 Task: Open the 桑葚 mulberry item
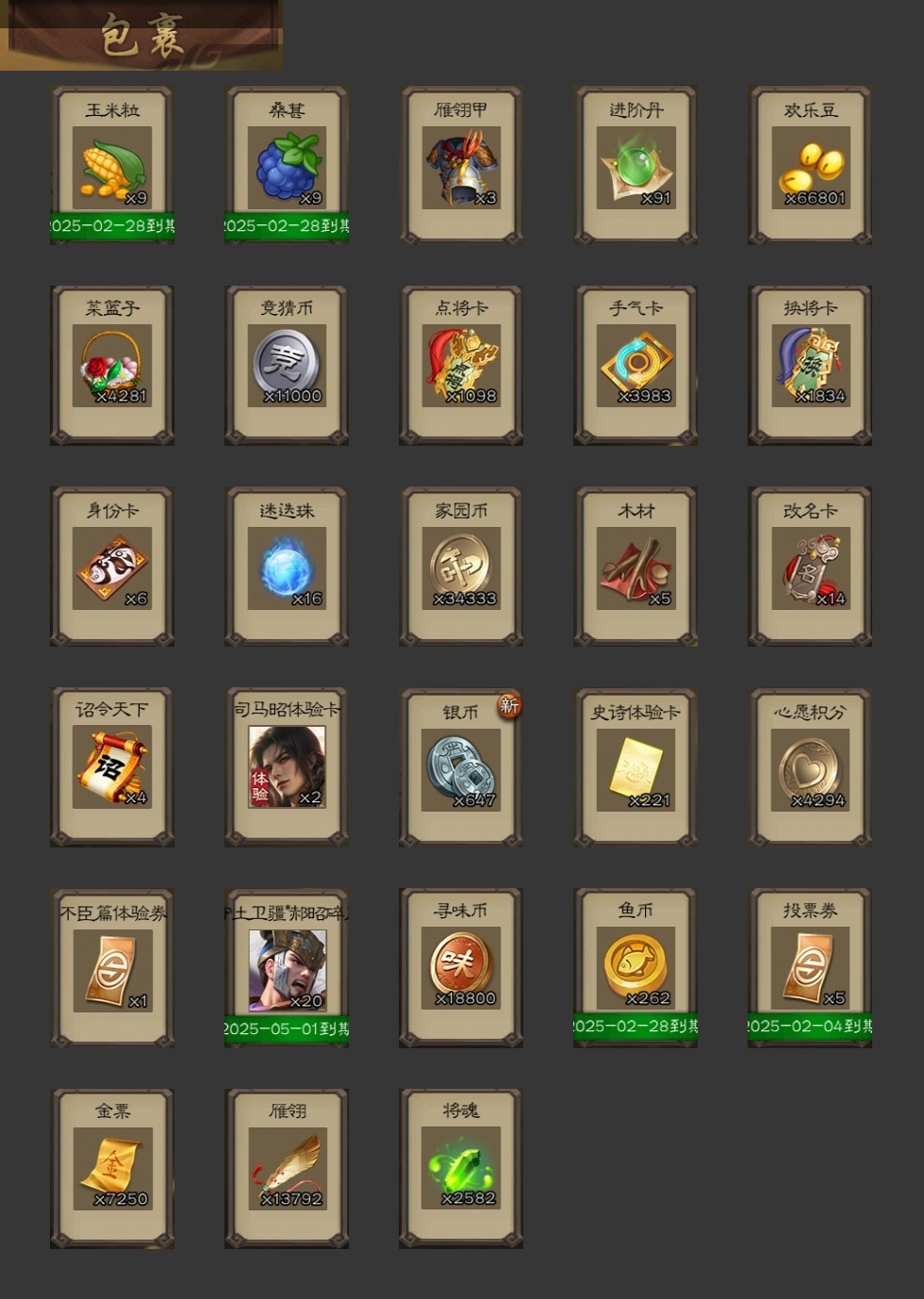pyautogui.click(x=287, y=166)
